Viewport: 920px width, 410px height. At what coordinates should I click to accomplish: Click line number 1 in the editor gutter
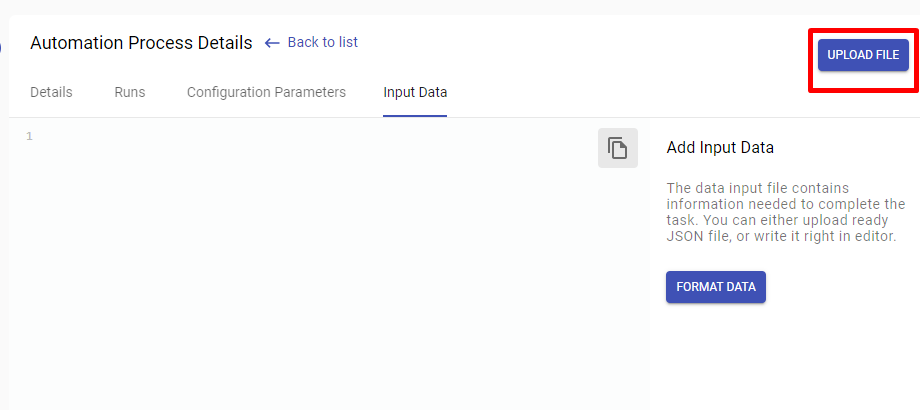click(x=29, y=137)
